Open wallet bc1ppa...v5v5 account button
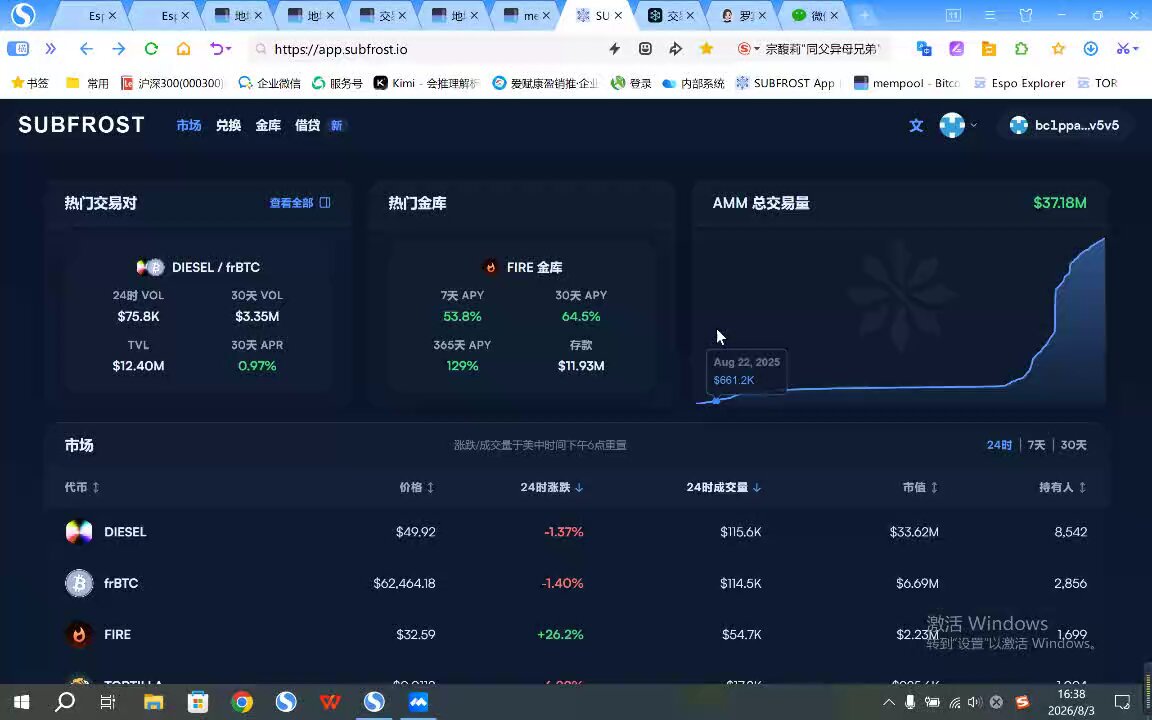This screenshot has height=720, width=1152. click(1065, 125)
